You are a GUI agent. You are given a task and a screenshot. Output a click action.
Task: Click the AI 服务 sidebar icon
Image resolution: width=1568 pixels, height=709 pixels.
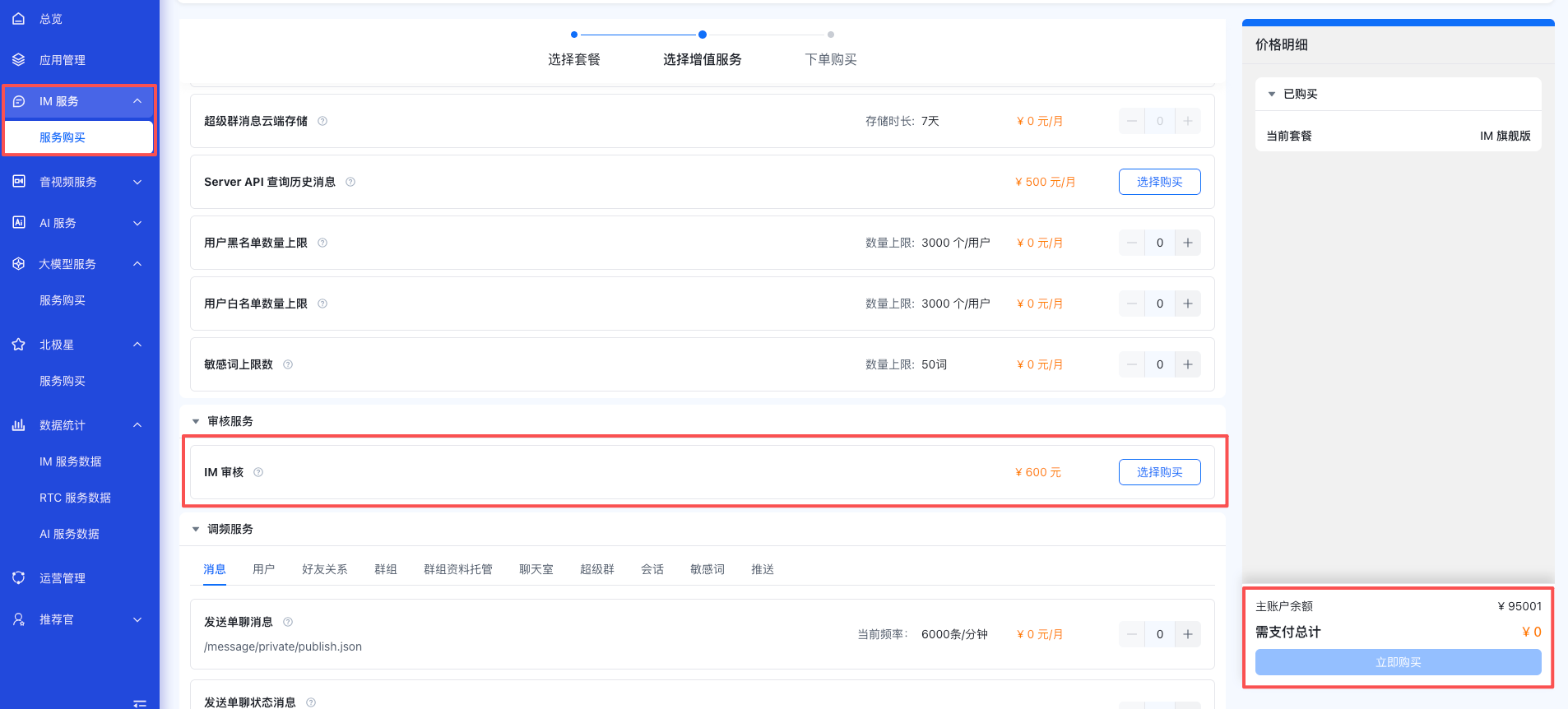(x=18, y=222)
